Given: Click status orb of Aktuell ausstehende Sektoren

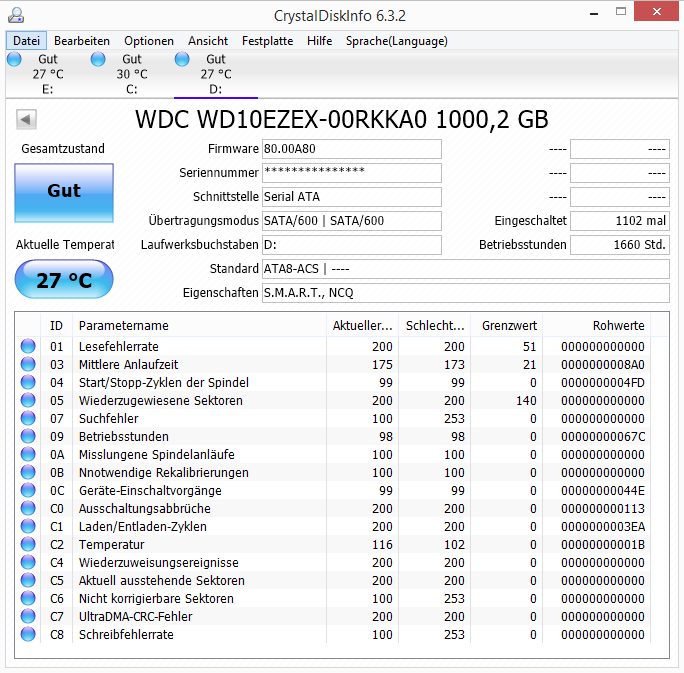Looking at the screenshot, I should pos(28,580).
